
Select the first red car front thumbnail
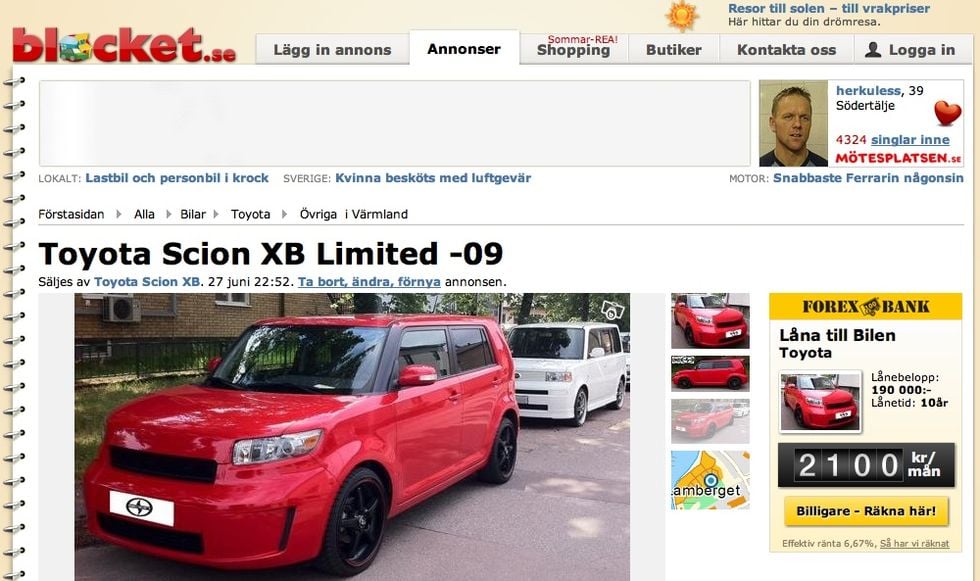(710, 320)
